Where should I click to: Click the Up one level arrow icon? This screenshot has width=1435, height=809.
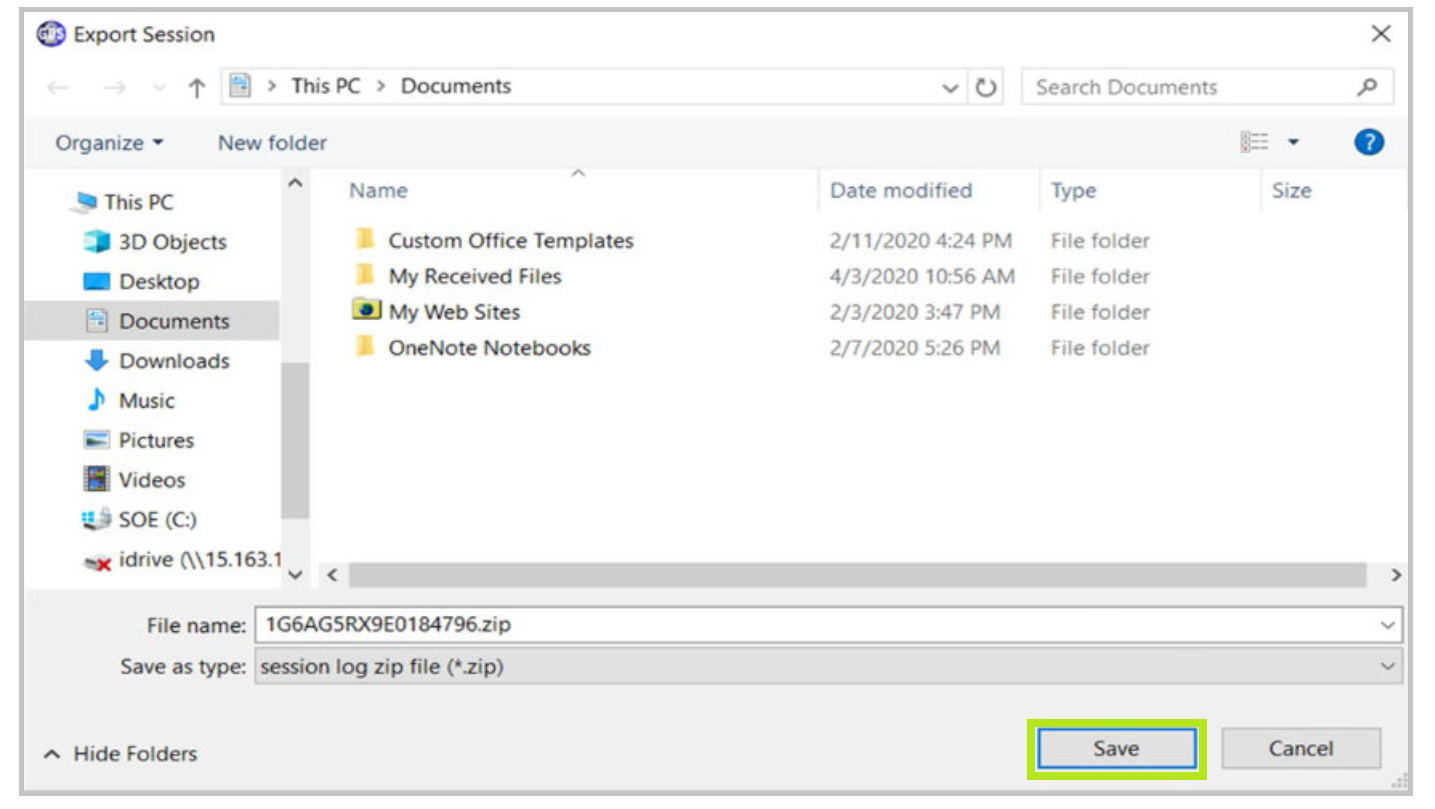pyautogui.click(x=196, y=88)
